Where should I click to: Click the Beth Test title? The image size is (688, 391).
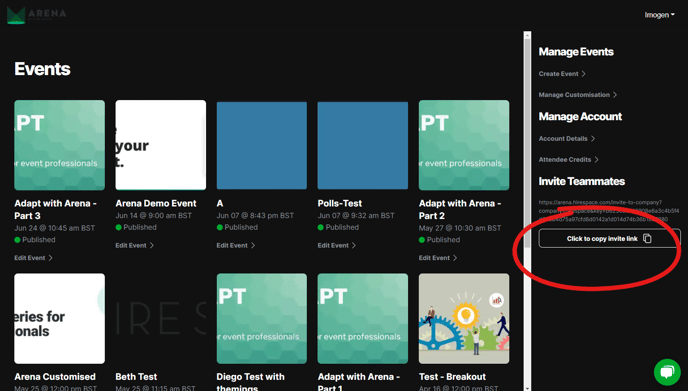pos(136,377)
